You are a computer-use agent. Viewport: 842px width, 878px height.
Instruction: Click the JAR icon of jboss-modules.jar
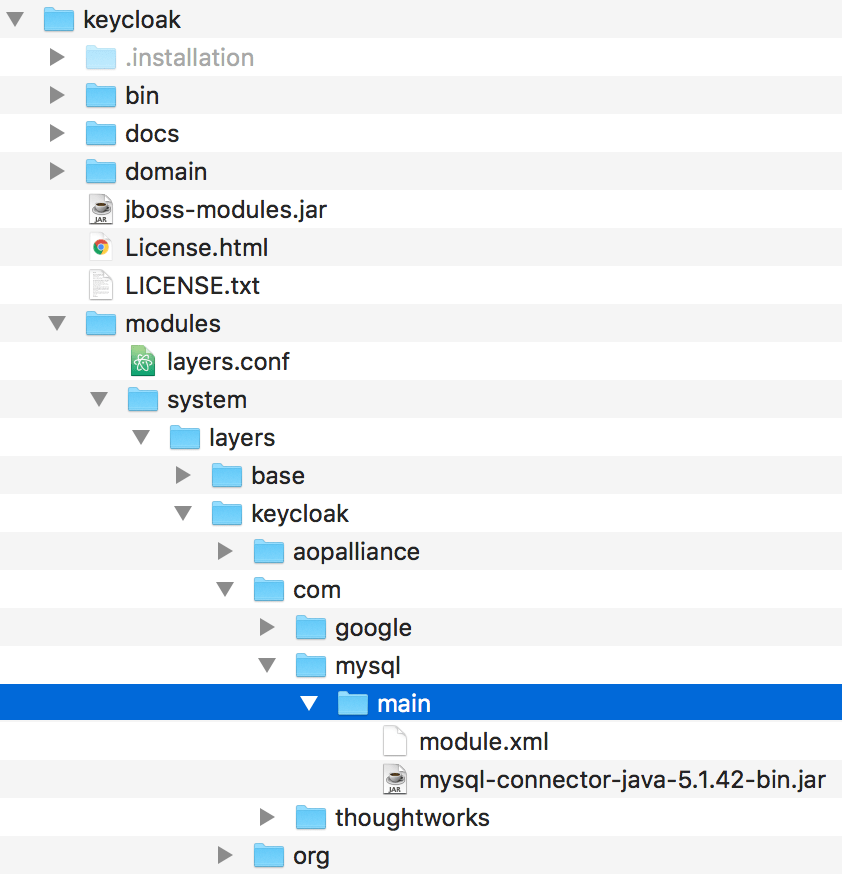[101, 209]
